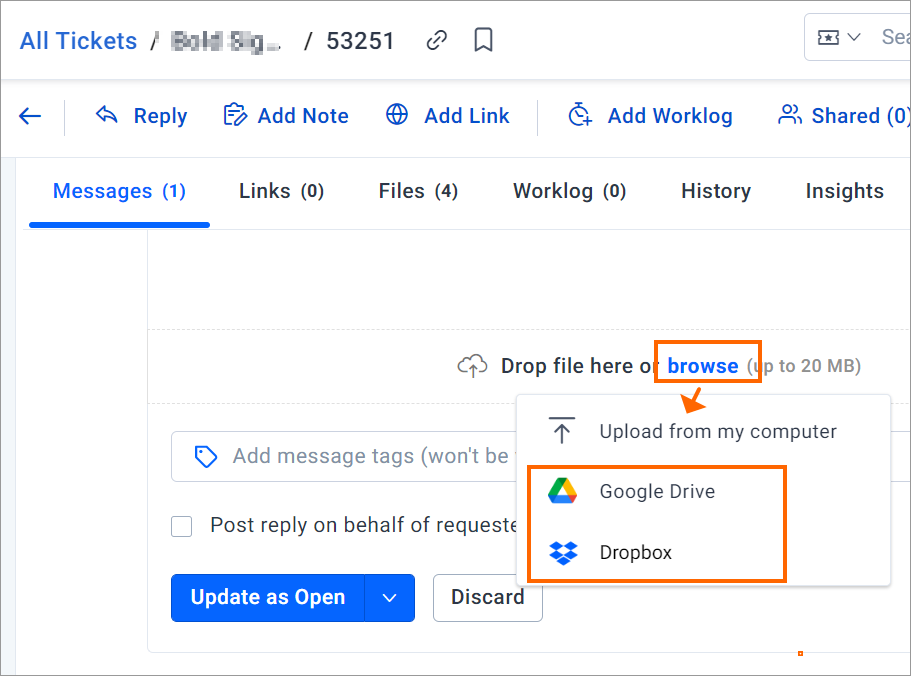911x676 pixels.
Task: Click the browse link to attach file
Action: [x=702, y=366]
